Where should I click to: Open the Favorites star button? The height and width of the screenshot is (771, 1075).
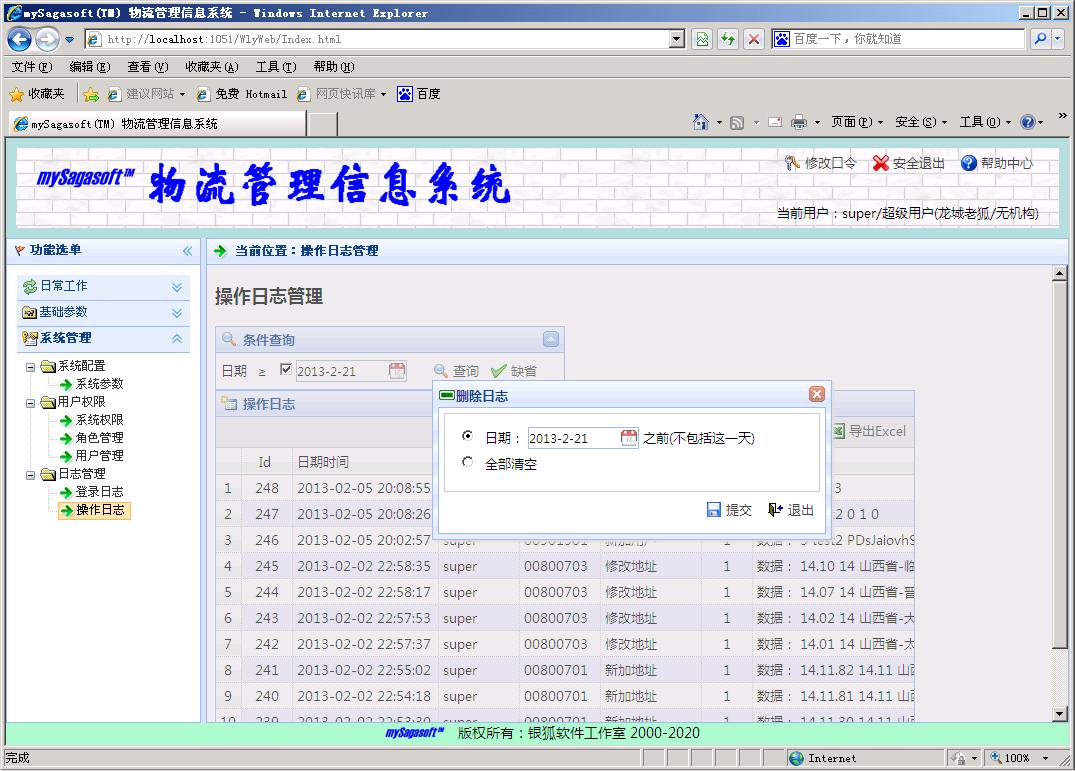tap(38, 94)
